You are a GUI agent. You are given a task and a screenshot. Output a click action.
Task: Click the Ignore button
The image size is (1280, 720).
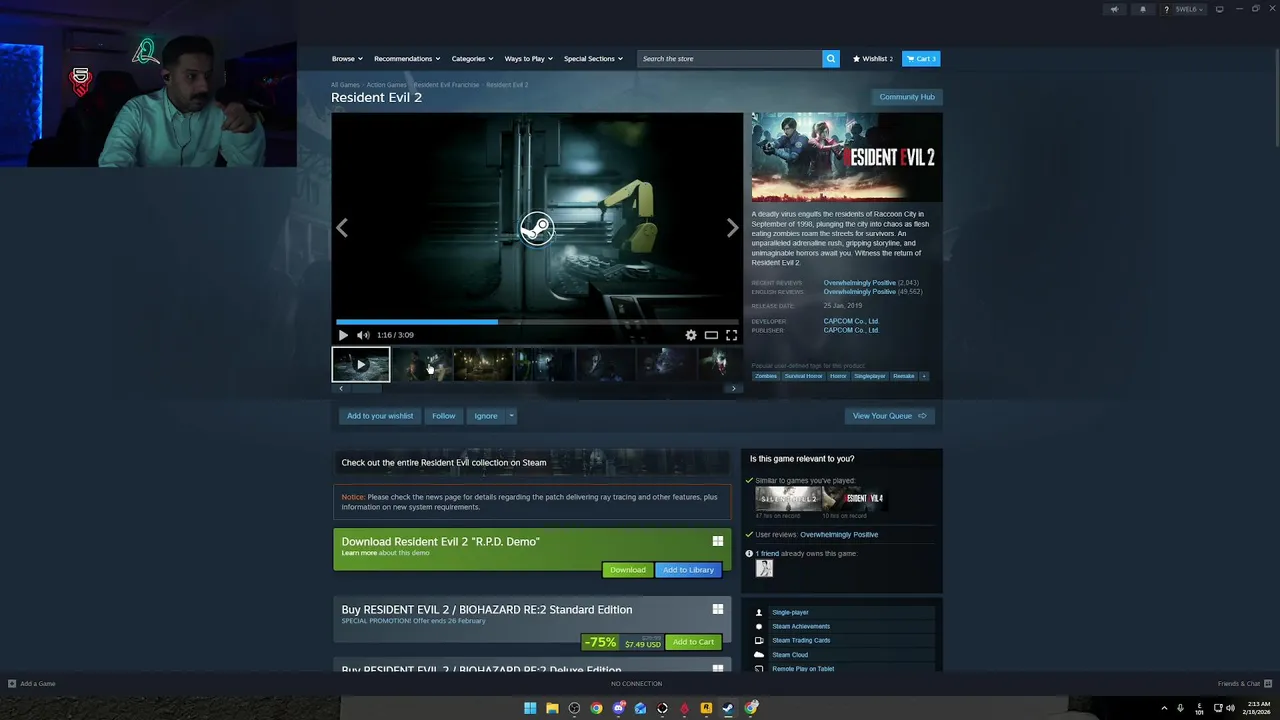click(x=486, y=416)
